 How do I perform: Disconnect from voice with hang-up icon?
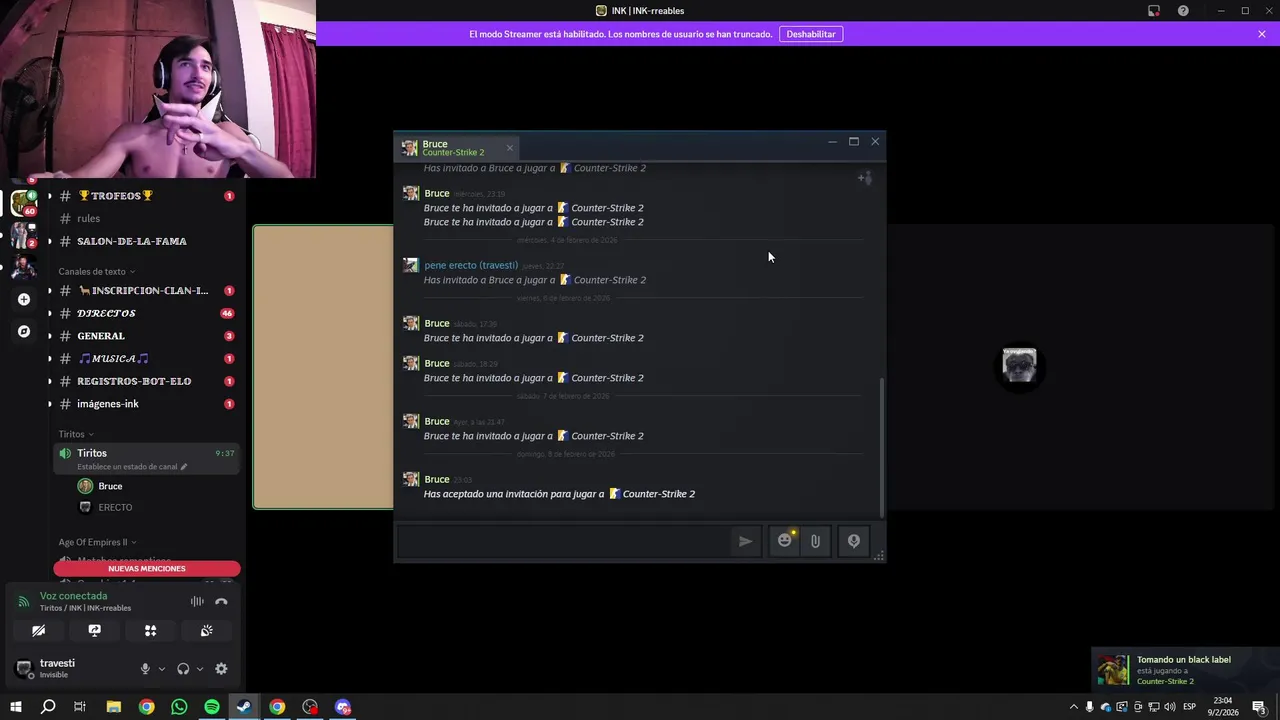pyautogui.click(x=221, y=601)
